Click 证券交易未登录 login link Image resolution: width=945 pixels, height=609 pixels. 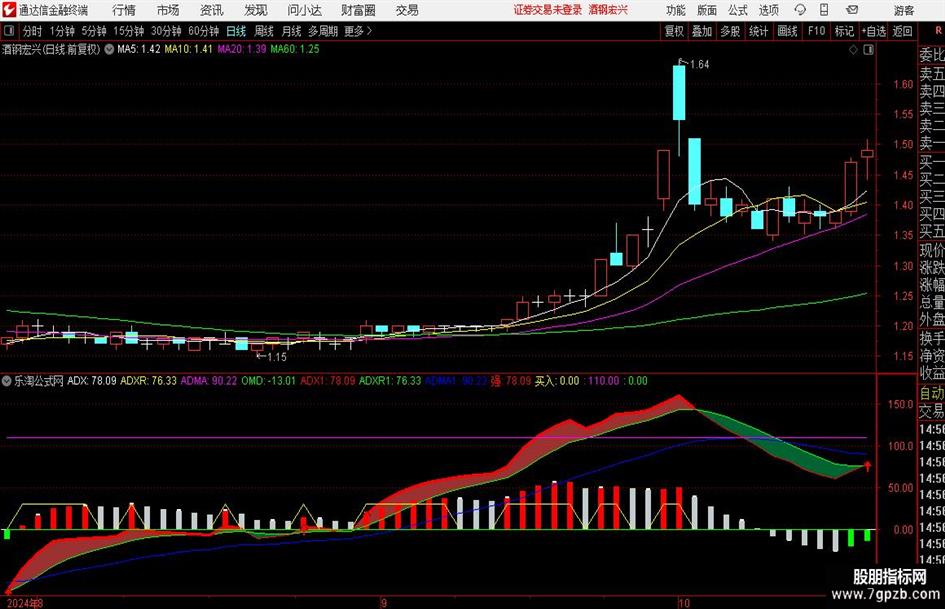point(548,10)
